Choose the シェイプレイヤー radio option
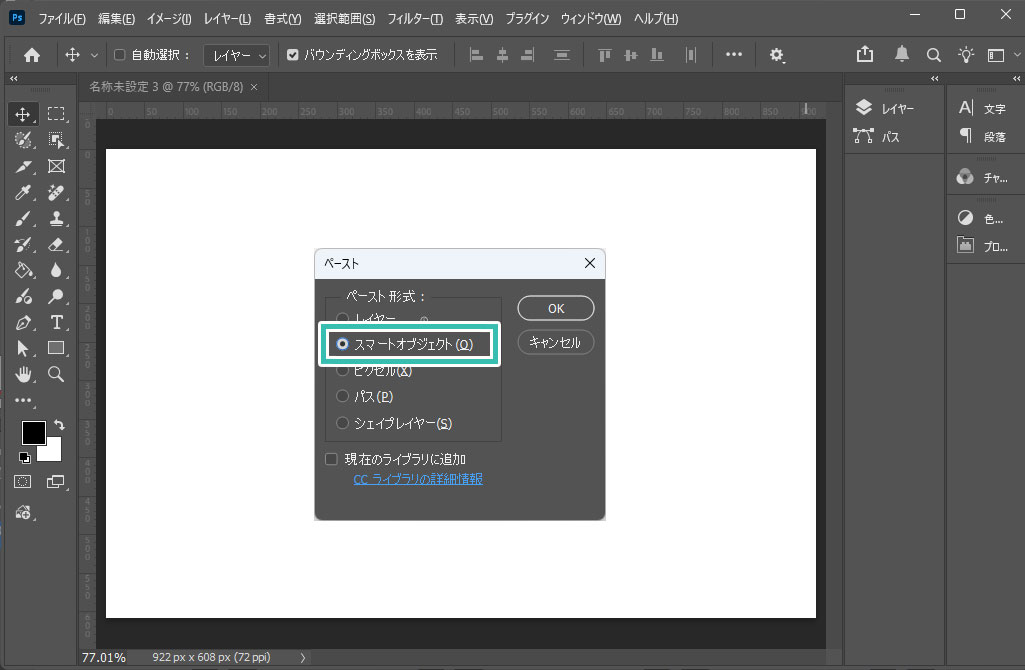Screen dimensions: 1025x670 (343, 423)
